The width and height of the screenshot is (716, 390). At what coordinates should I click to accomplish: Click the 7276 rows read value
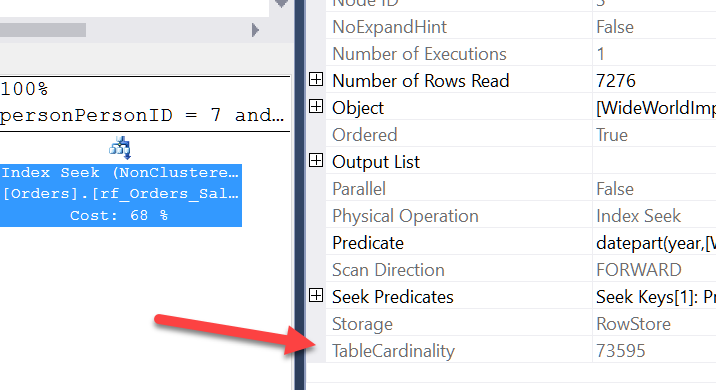click(x=616, y=81)
